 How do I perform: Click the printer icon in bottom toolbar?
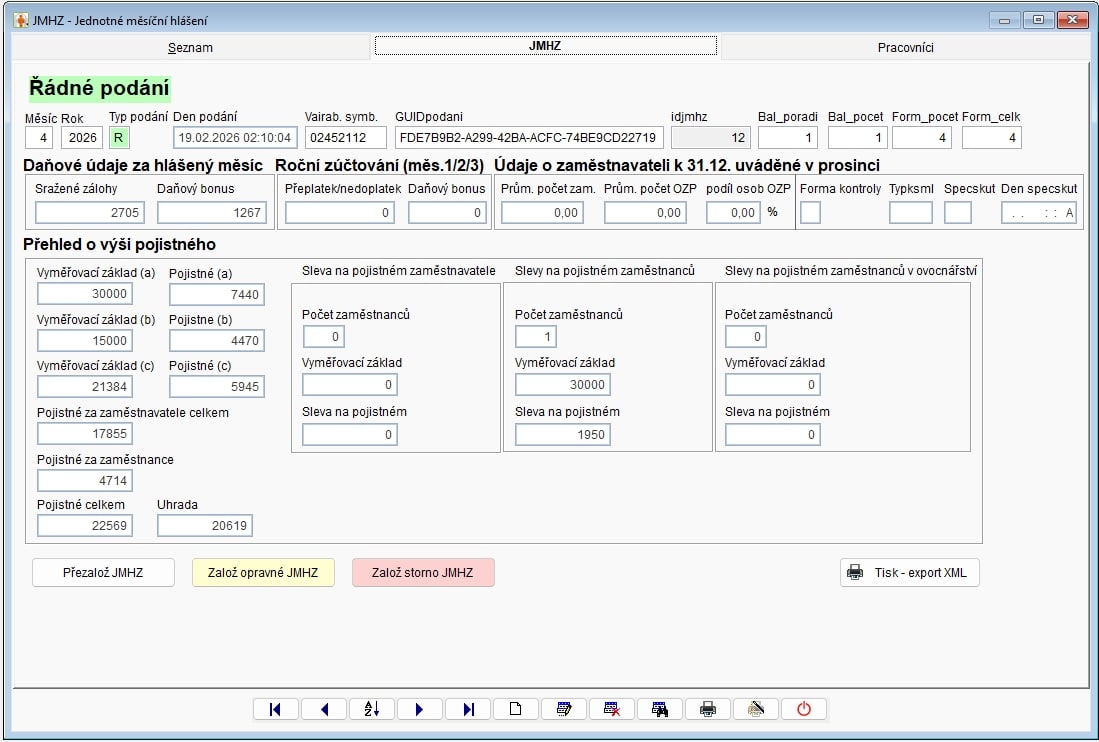(x=708, y=709)
